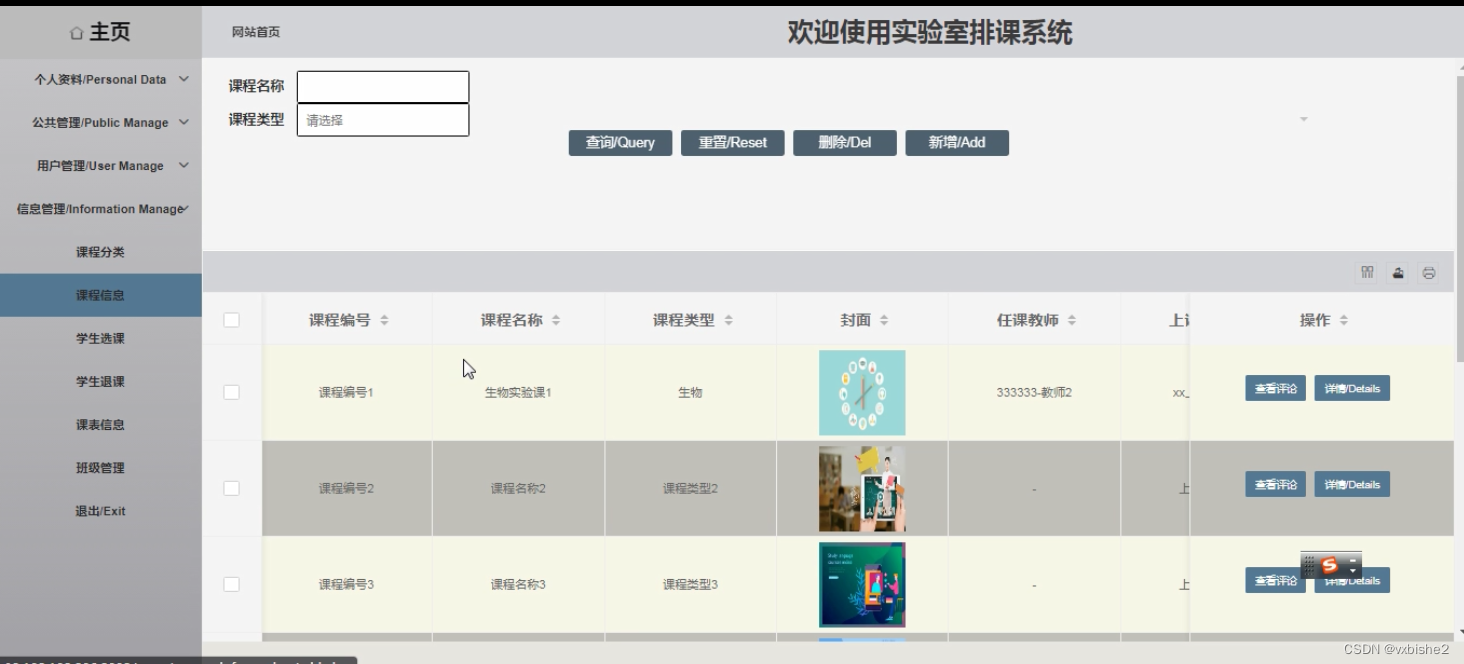Click the 课程名称2 cell
1464x664 pixels.
518,488
